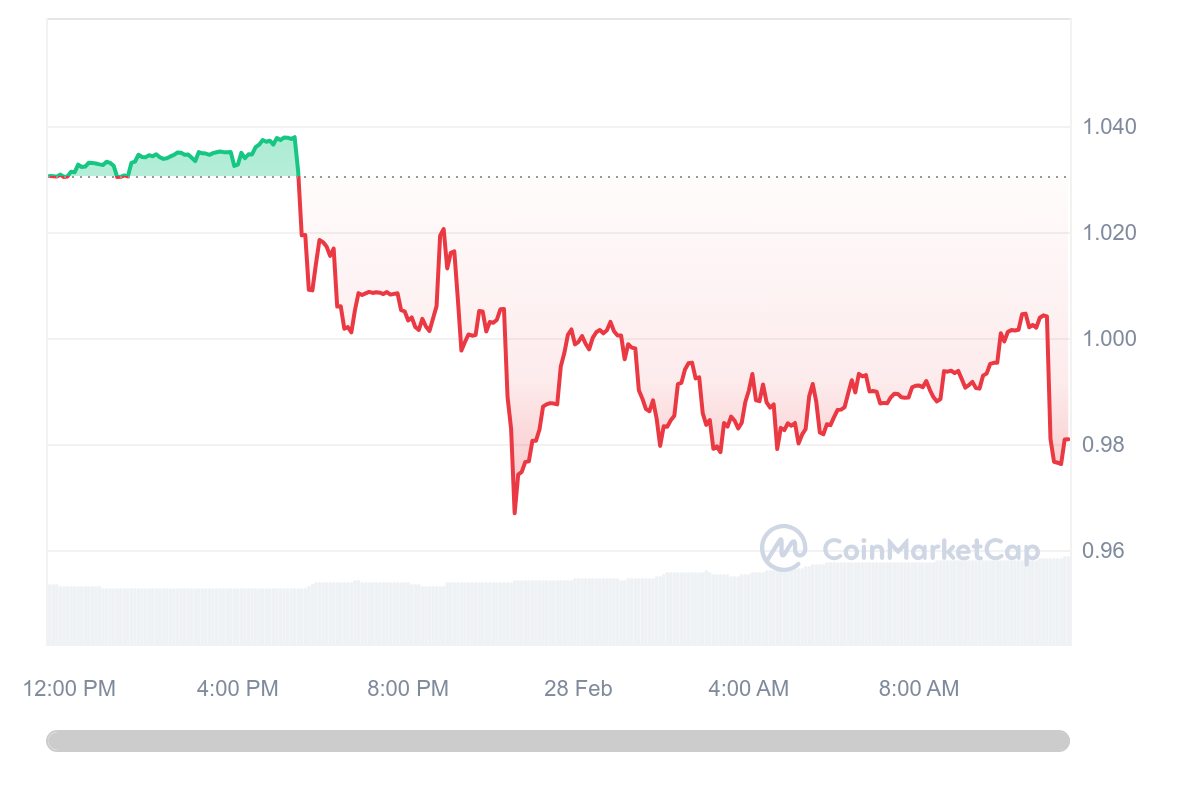The height and width of the screenshot is (800, 1200).
Task: Click the 4:00 PM time axis label
Action: coord(237,688)
